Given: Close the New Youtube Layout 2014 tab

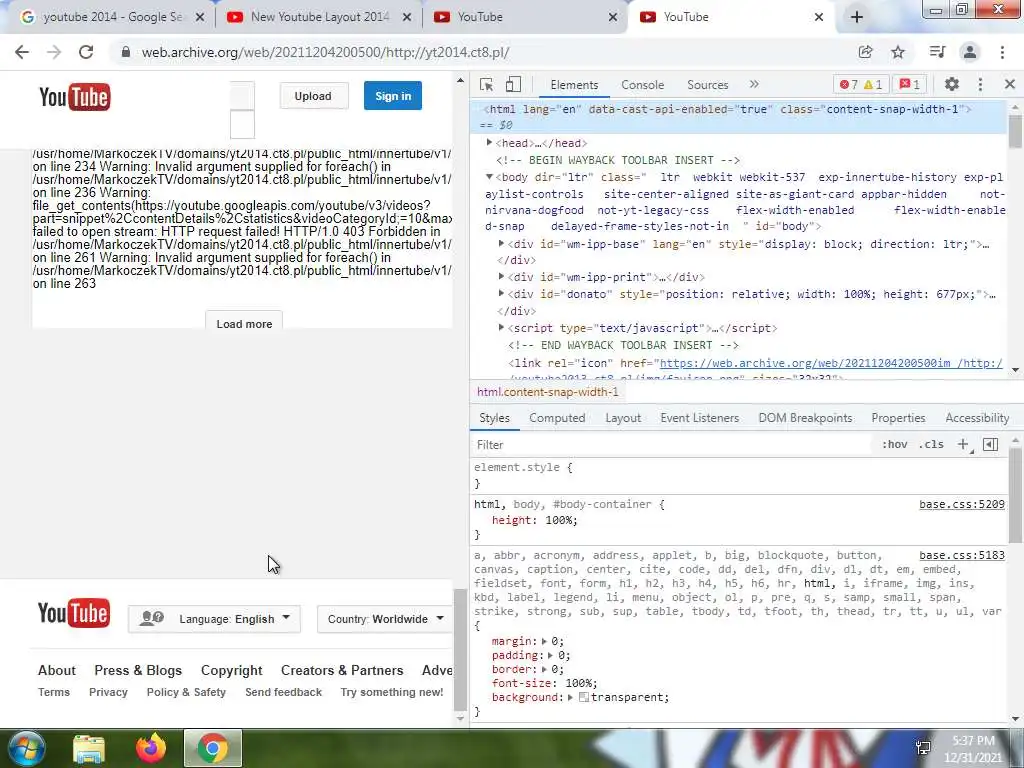Looking at the screenshot, I should (407, 17).
